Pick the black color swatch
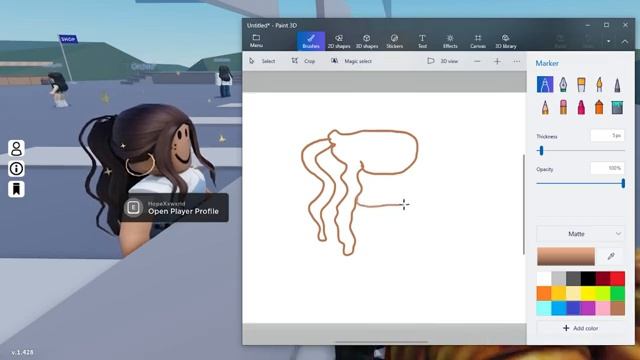The height and width of the screenshot is (360, 640). (x=588, y=279)
